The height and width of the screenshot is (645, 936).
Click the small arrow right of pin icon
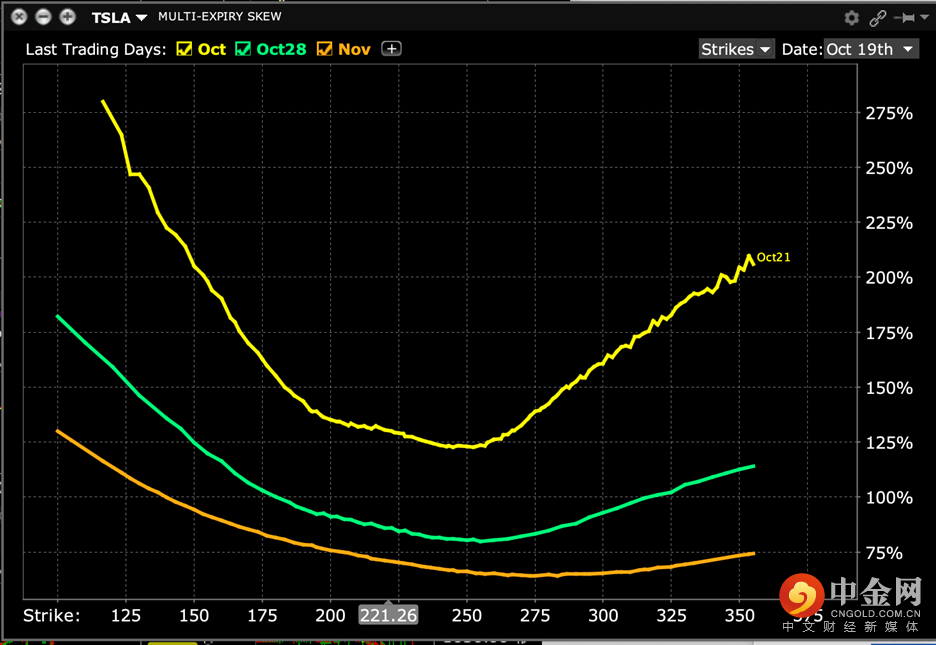[x=925, y=18]
